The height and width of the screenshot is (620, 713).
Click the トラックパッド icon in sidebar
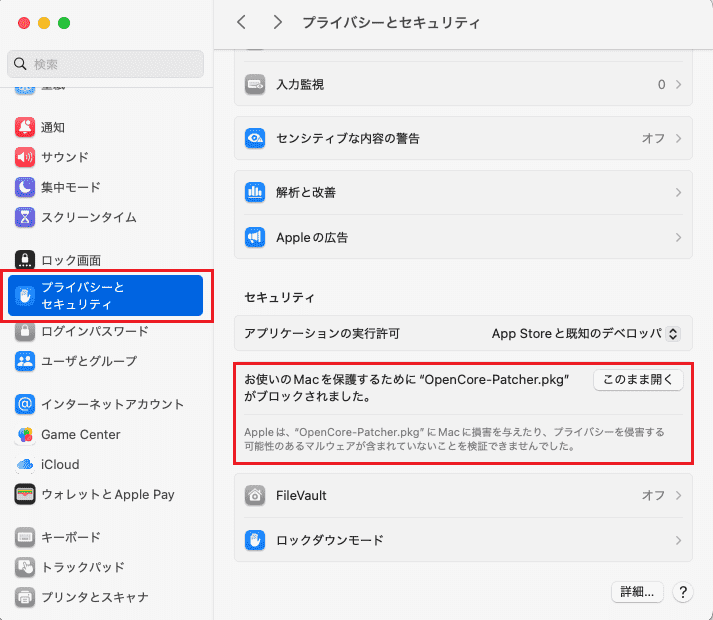pos(25,567)
